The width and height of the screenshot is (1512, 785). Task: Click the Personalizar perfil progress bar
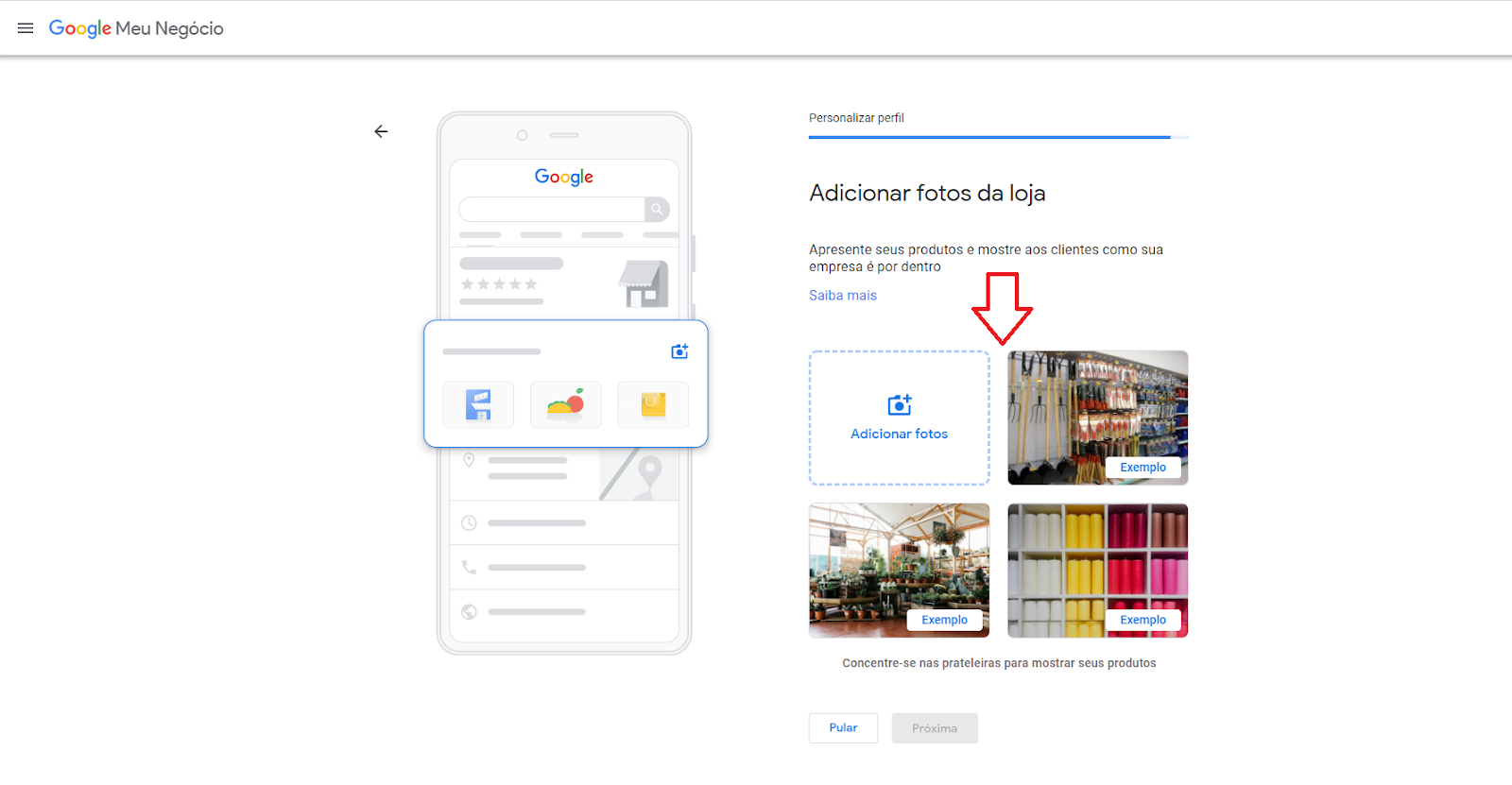click(x=999, y=137)
